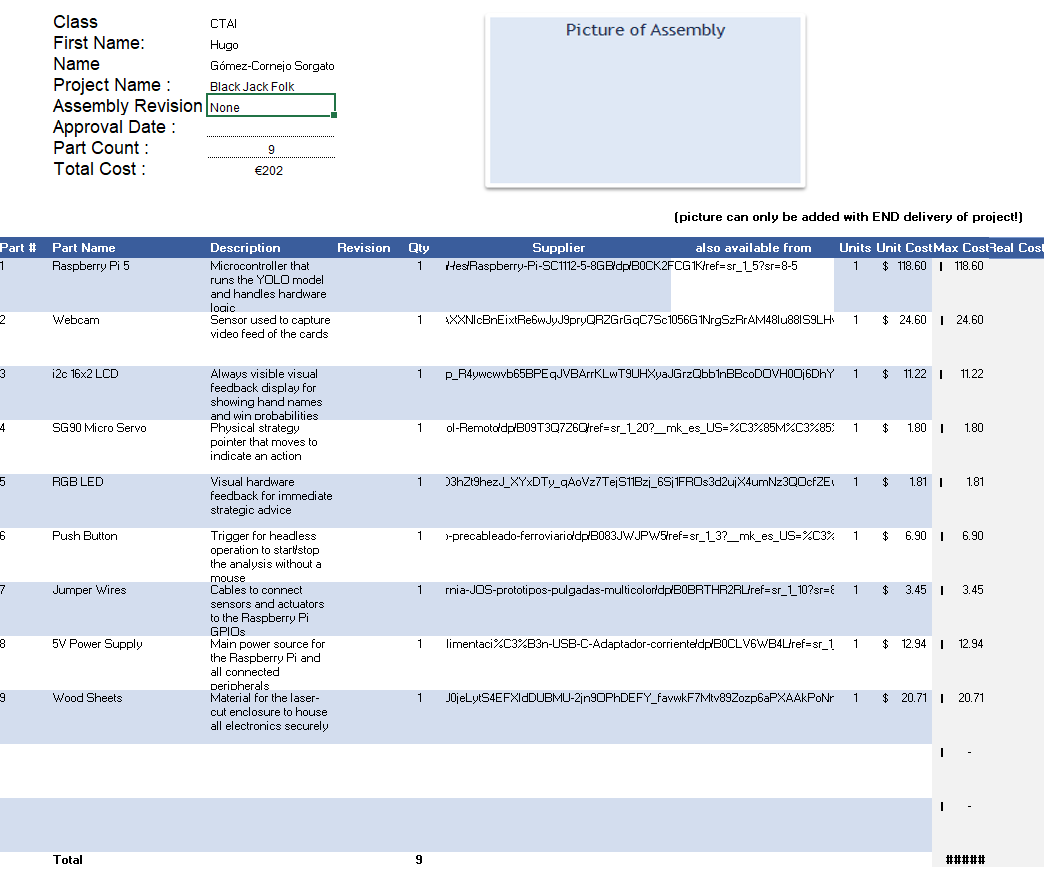Select the unit cost 6.90 cell

904,536
